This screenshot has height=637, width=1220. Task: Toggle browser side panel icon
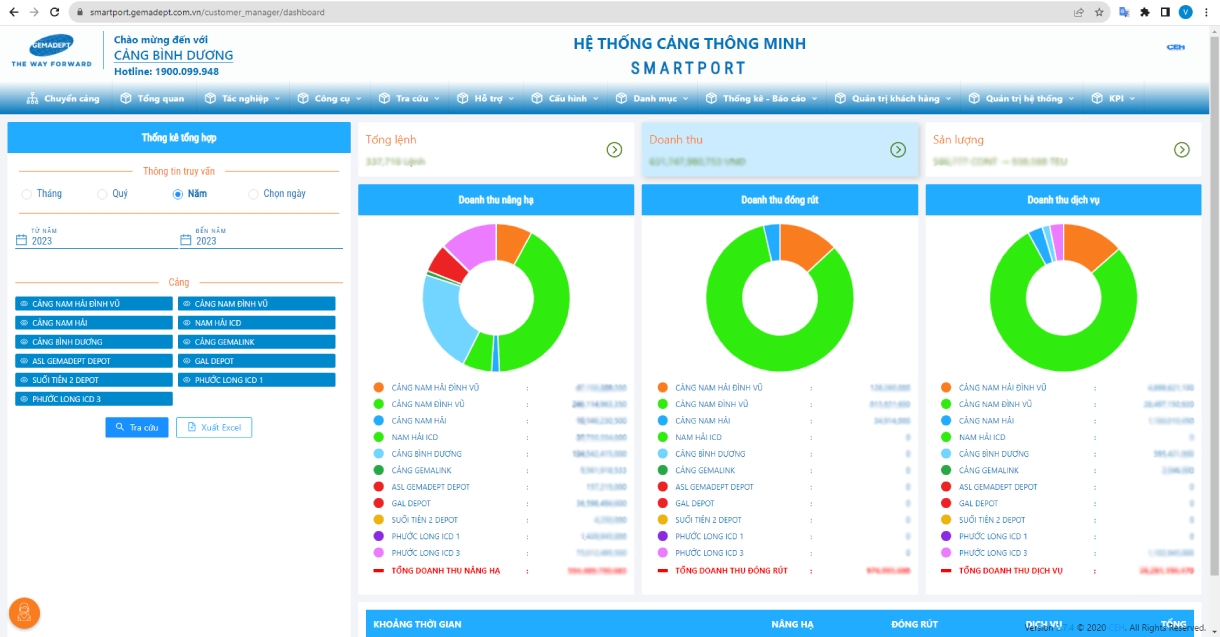tap(1165, 12)
